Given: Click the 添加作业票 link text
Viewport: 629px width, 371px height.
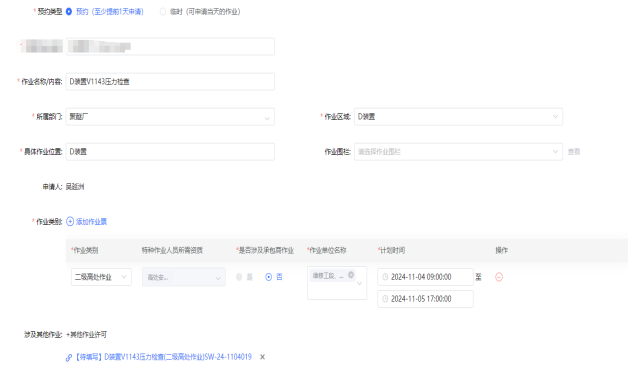Looking at the screenshot, I should pos(91,221).
